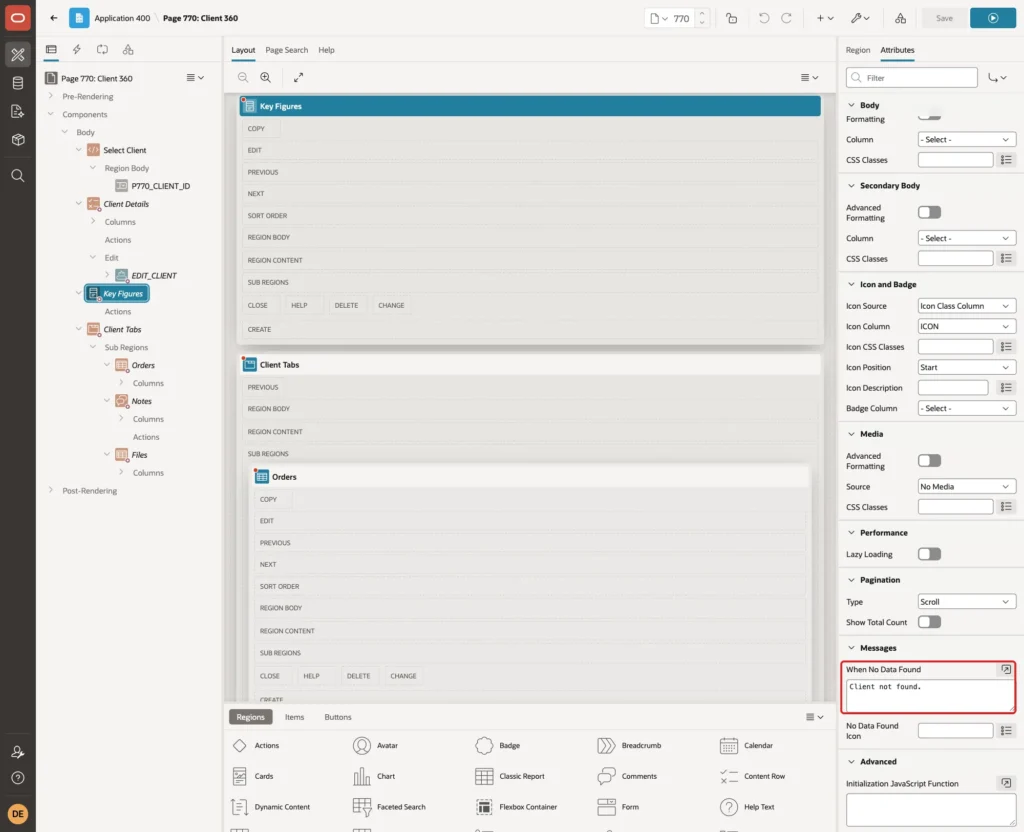Select the Attributes property tab
1024x832 pixels.
point(897,50)
